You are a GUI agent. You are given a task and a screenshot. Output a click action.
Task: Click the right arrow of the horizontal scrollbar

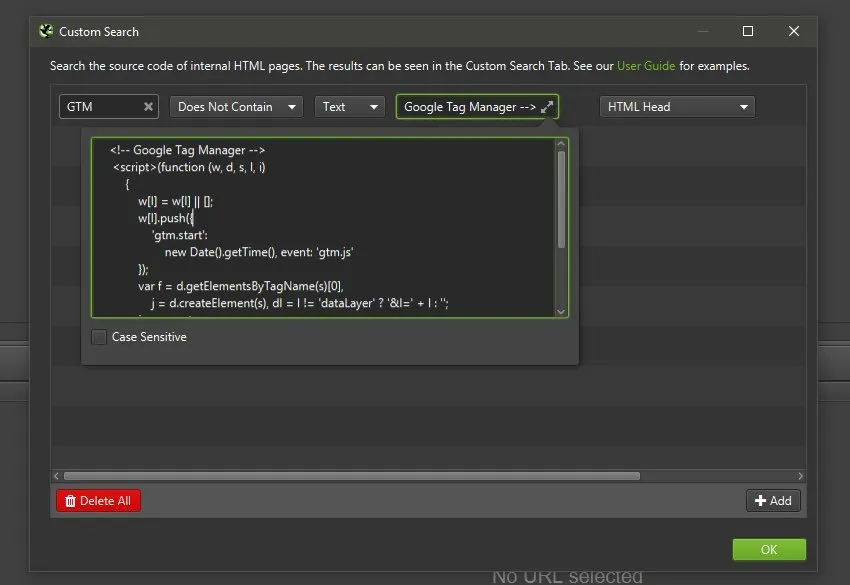coord(800,476)
